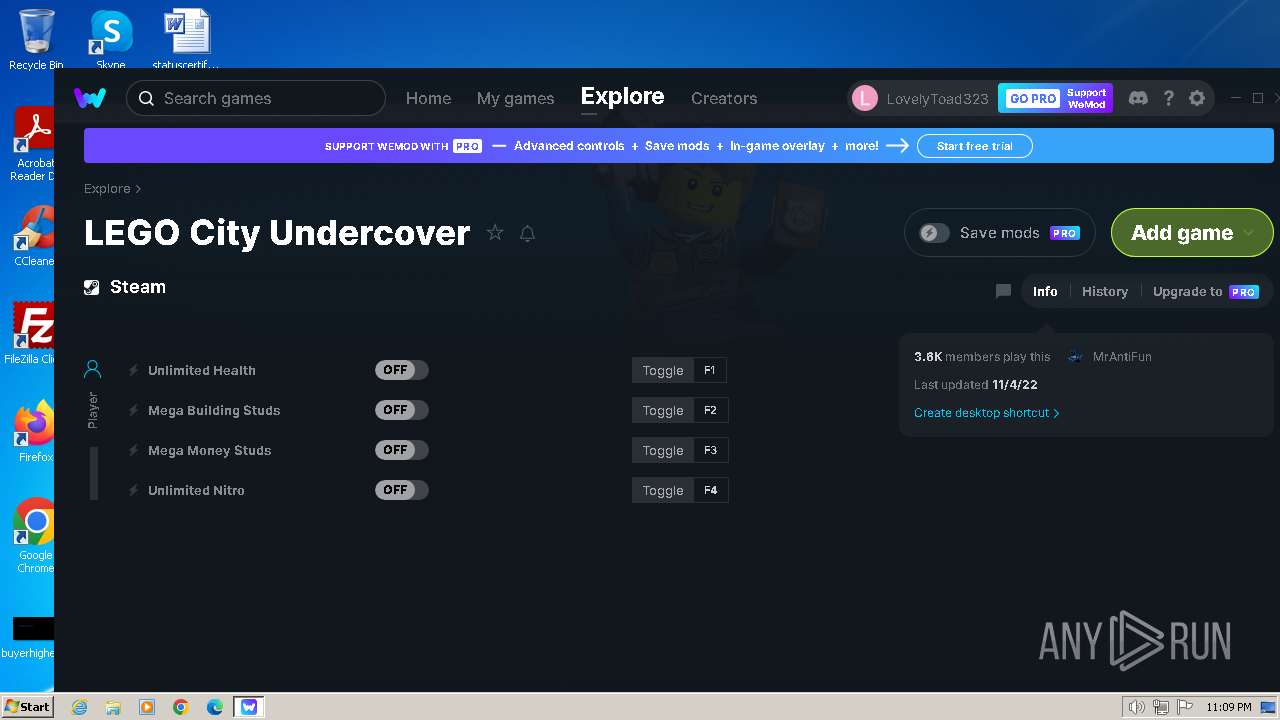
Task: Open Firefox desktop shortcut
Action: click(x=35, y=432)
